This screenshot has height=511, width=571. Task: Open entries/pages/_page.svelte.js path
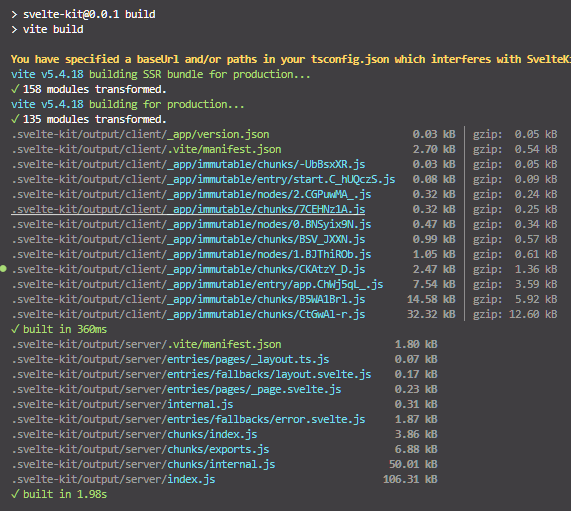(176, 389)
